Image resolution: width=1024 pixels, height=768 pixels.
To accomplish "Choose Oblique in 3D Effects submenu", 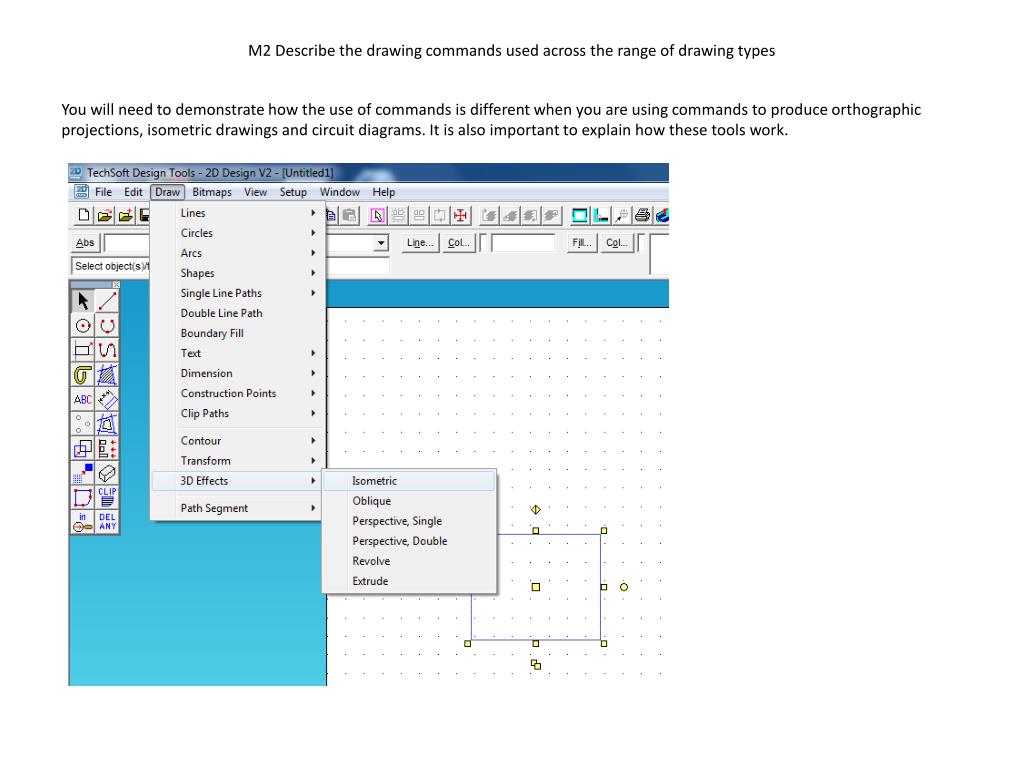I will tap(409, 501).
